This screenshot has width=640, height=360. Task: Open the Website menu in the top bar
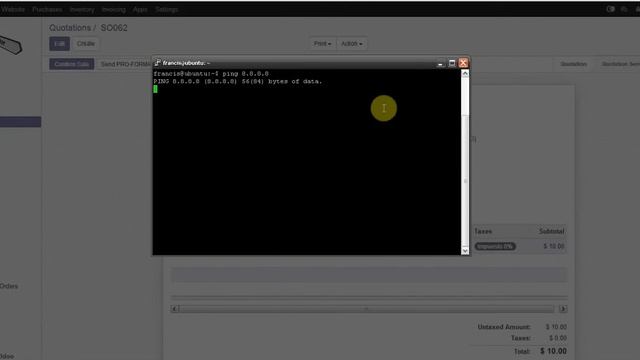(12, 9)
